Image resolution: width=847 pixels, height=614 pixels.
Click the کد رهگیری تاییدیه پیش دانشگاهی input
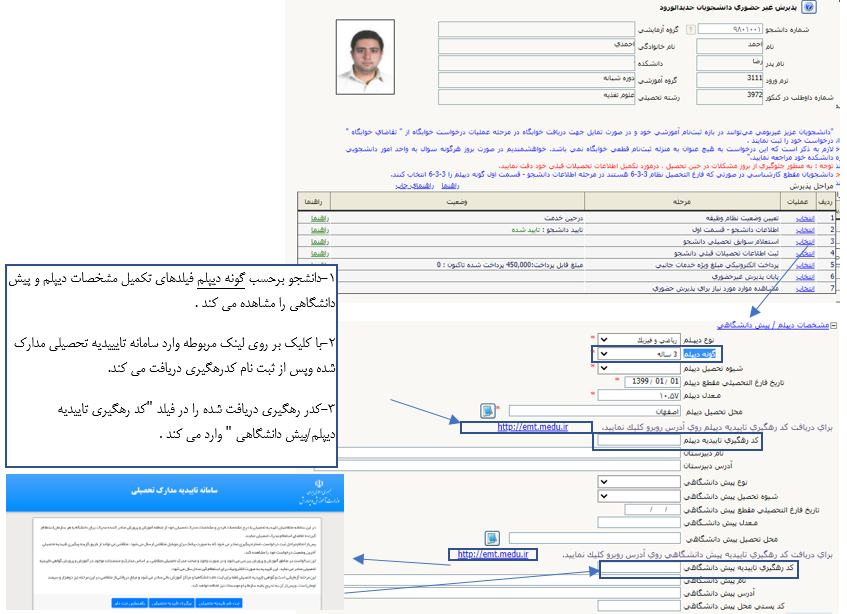pos(641,568)
